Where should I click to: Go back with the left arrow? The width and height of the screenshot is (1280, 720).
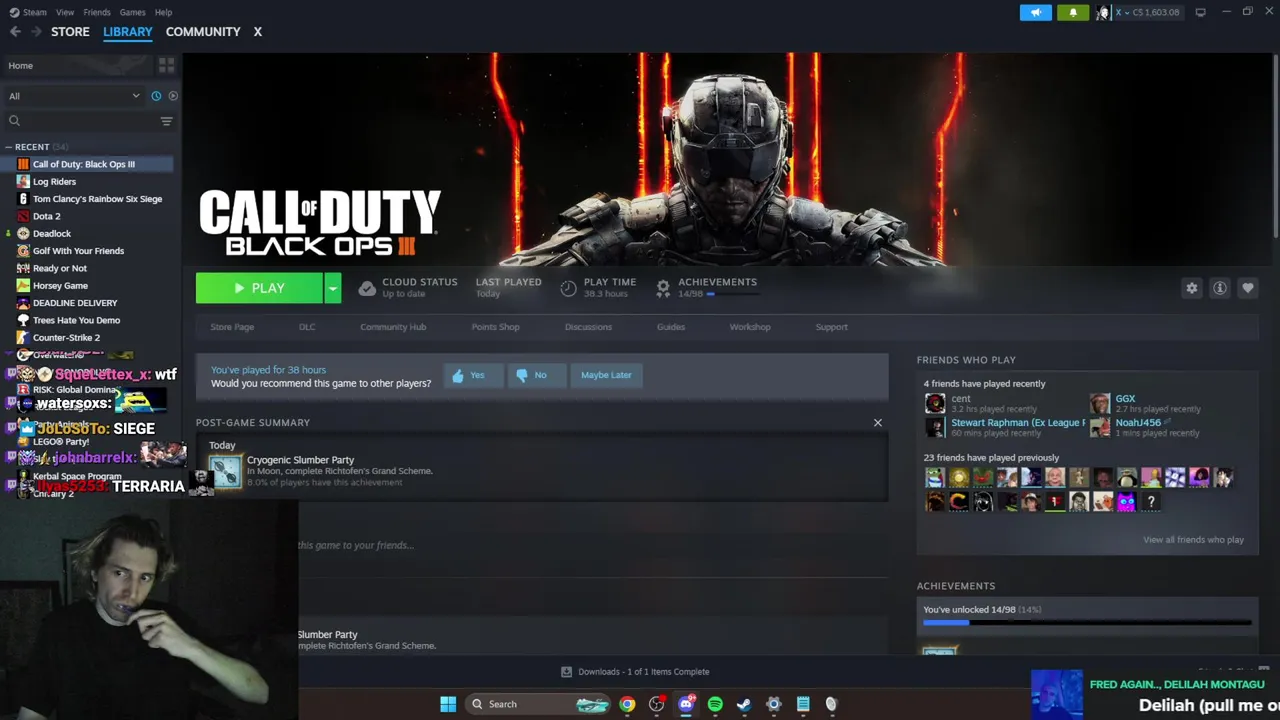coord(15,32)
